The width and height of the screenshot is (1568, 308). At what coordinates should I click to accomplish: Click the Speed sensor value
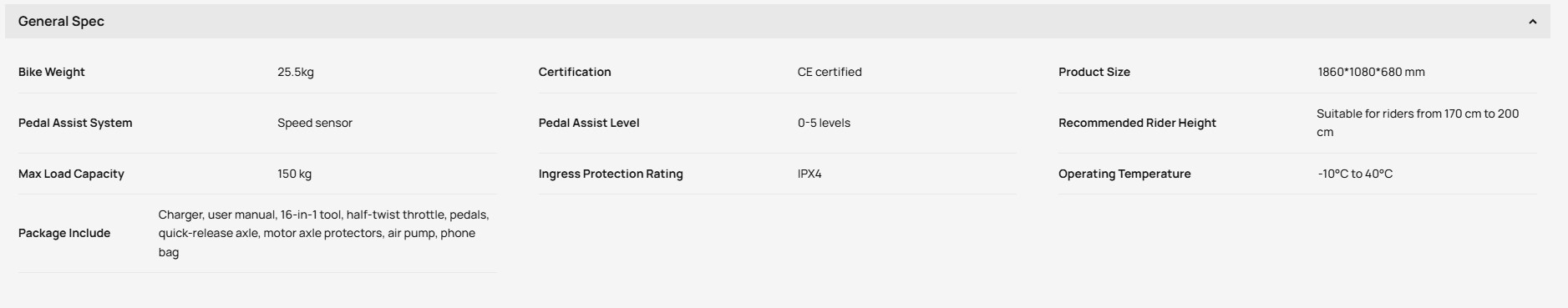315,123
